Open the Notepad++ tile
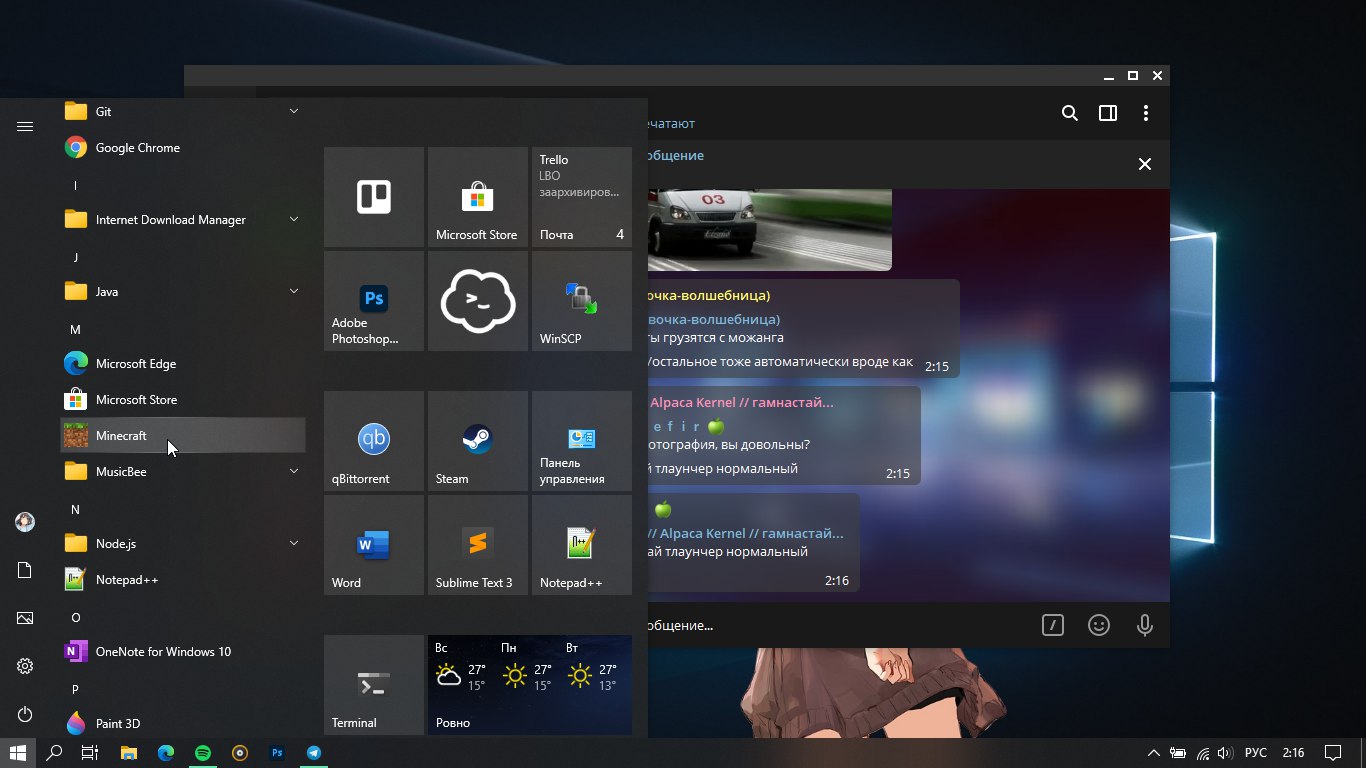This screenshot has height=768, width=1366. [x=582, y=545]
